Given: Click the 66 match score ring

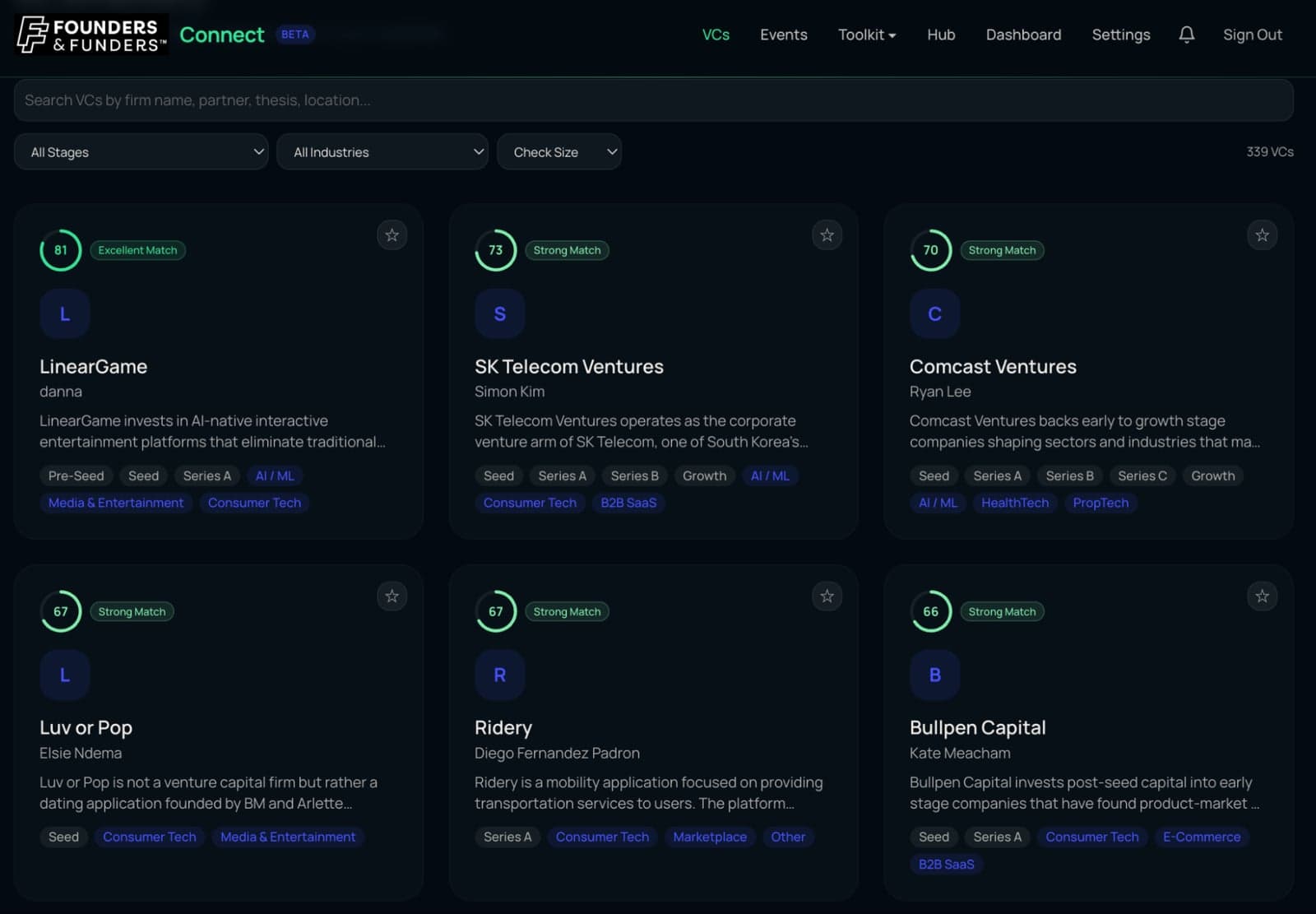Looking at the screenshot, I should pyautogui.click(x=931, y=611).
